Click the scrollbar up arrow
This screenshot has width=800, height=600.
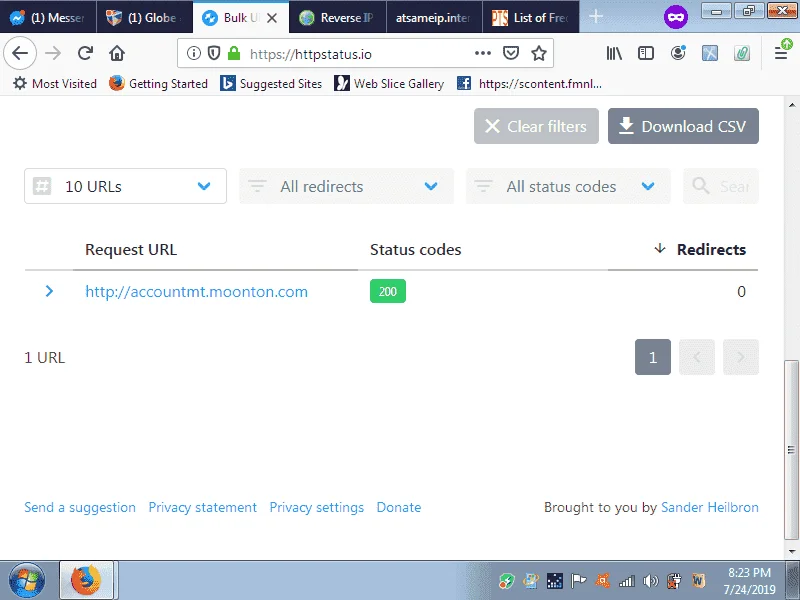791,105
